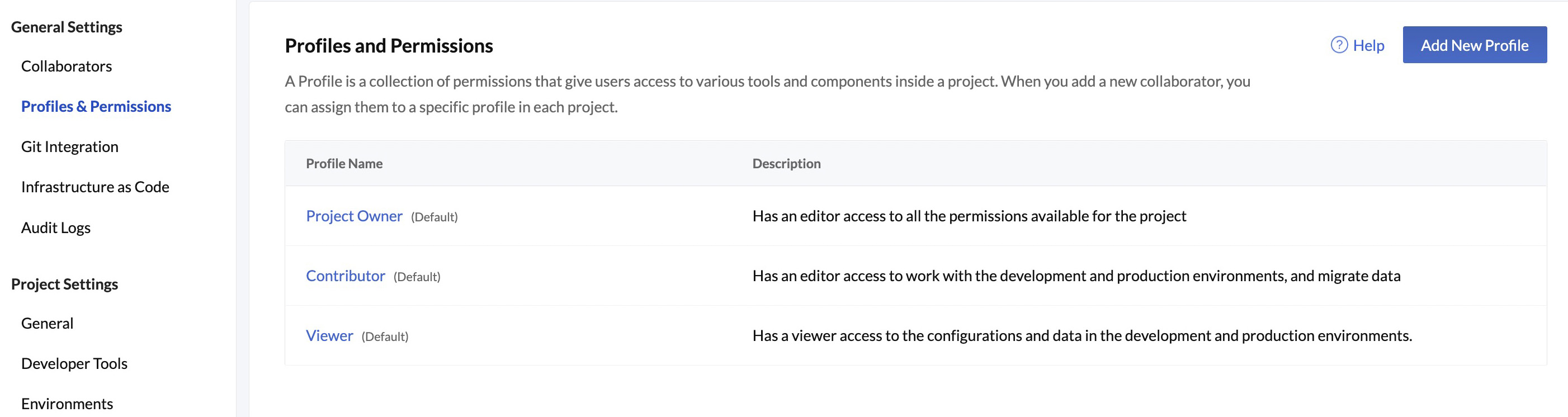Open General under Project Settings

(x=47, y=323)
